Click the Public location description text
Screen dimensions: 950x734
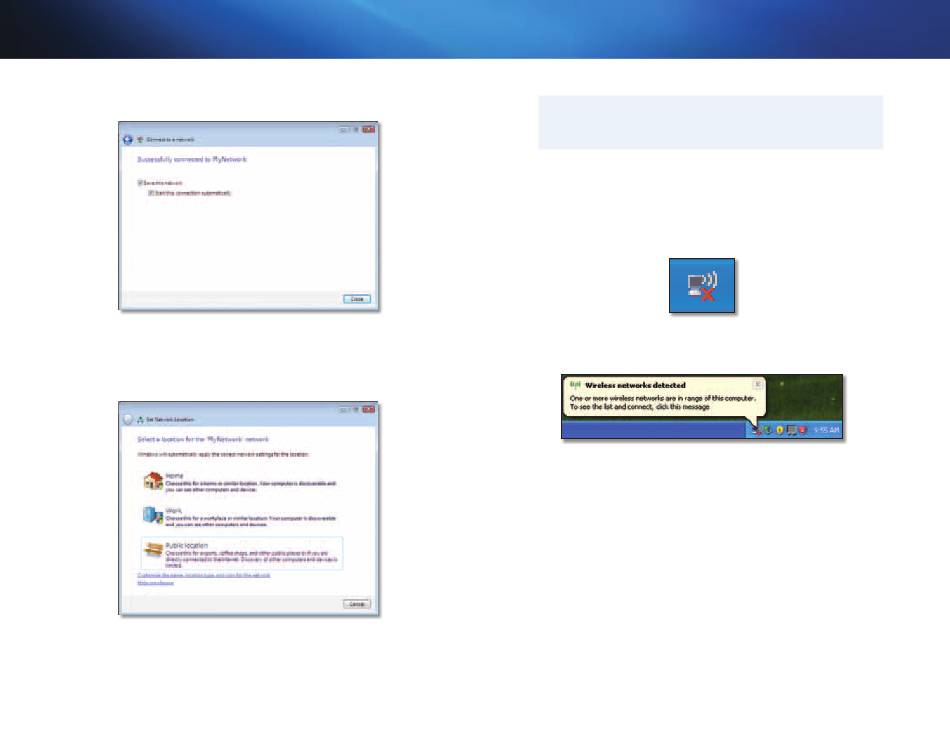(250, 559)
